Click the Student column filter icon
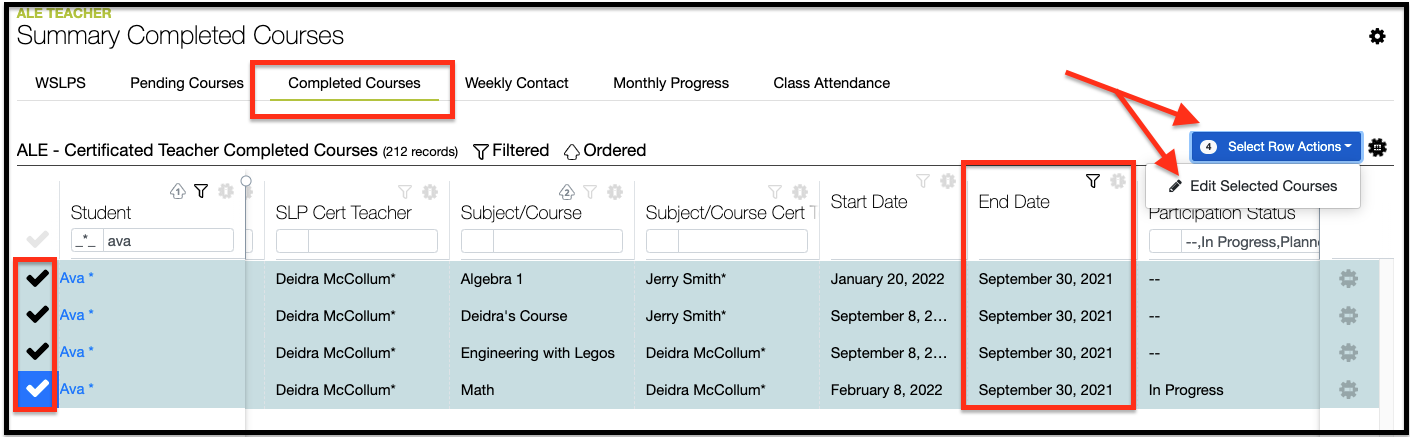 pyautogui.click(x=201, y=190)
